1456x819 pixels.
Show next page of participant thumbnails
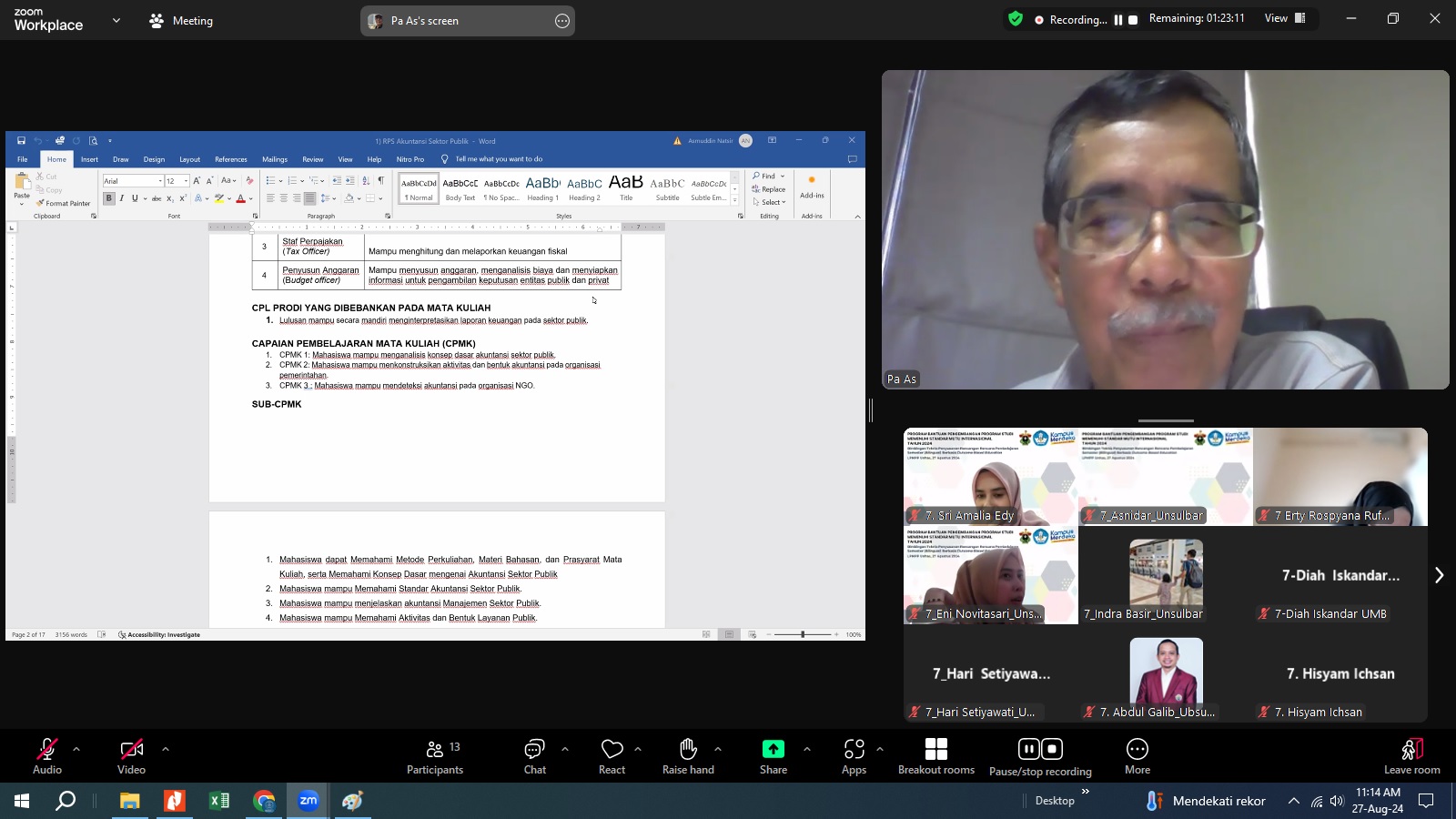1439,575
